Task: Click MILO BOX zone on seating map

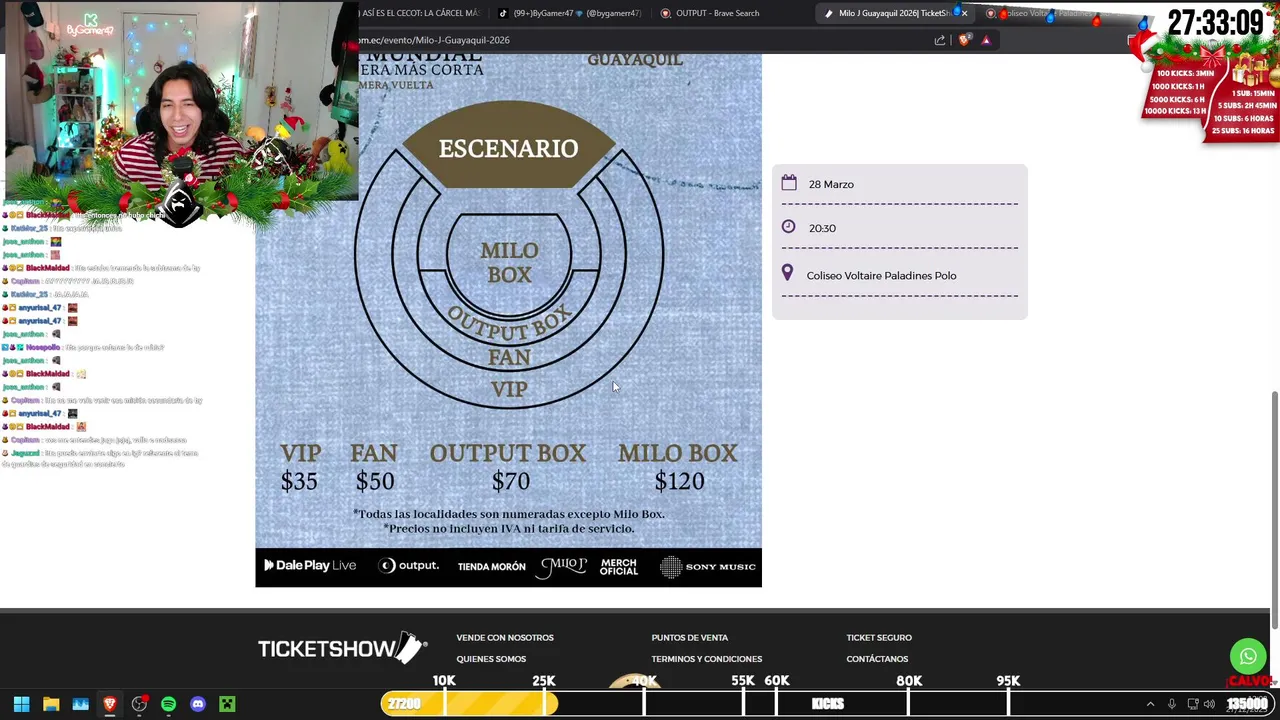Action: (x=509, y=262)
